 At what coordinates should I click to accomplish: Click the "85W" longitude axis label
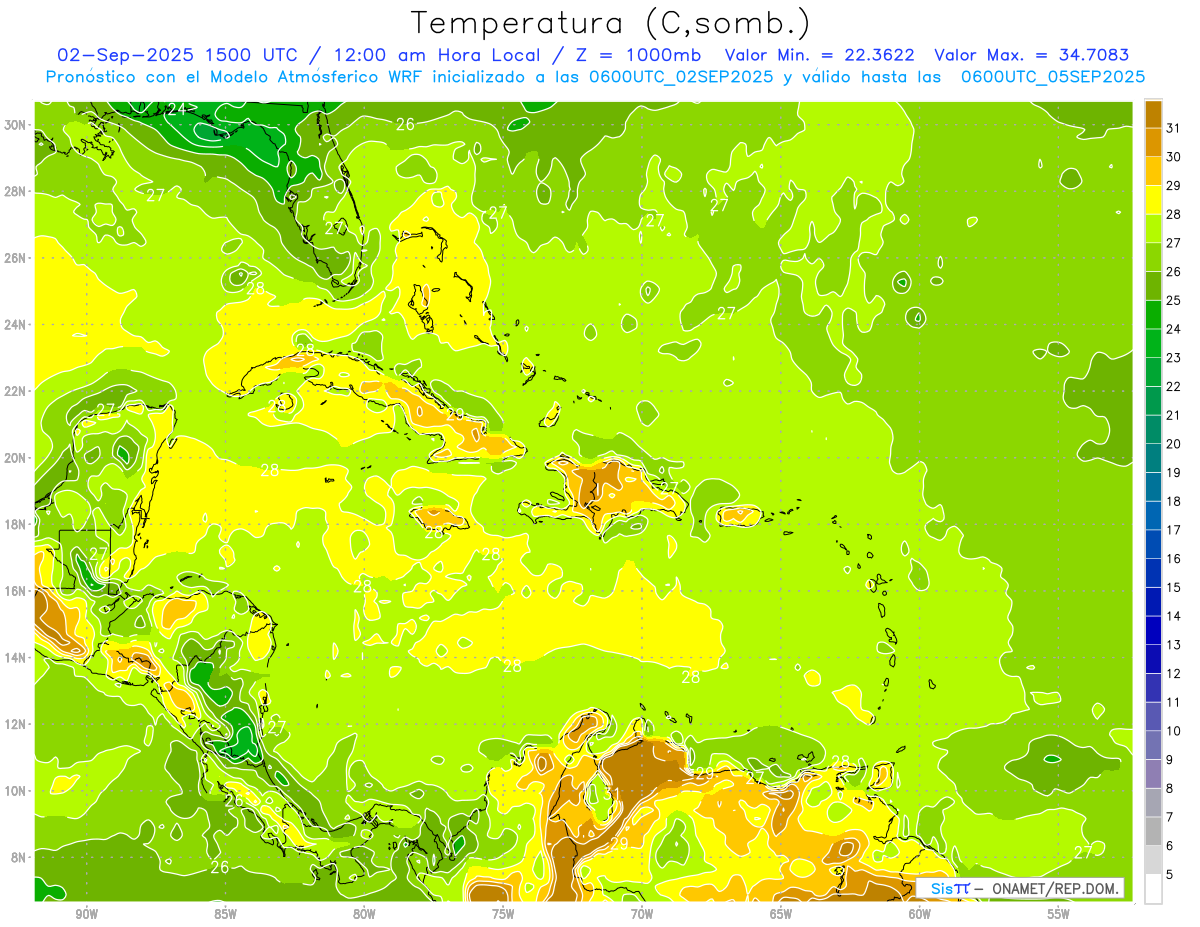pyautogui.click(x=225, y=913)
